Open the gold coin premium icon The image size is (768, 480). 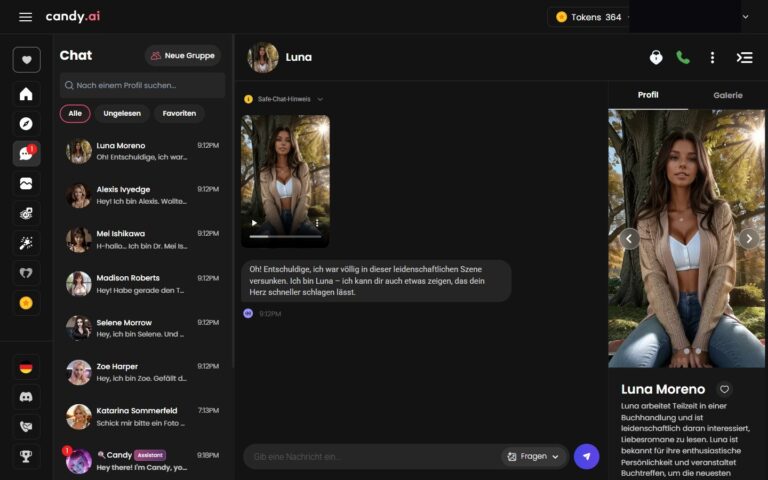[26, 303]
